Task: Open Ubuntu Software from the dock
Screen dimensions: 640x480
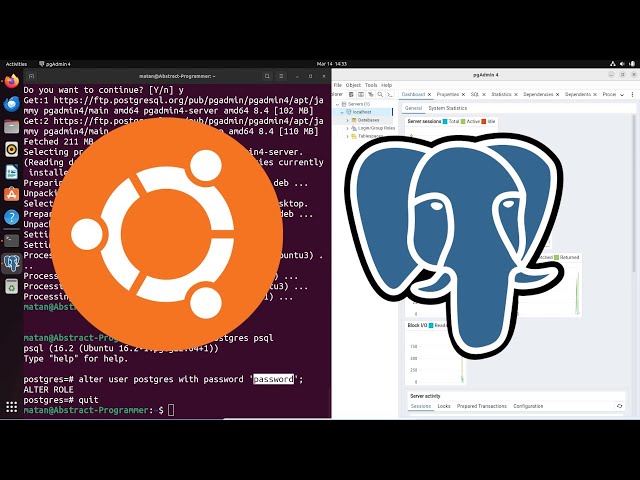Action: pyautogui.click(x=11, y=194)
